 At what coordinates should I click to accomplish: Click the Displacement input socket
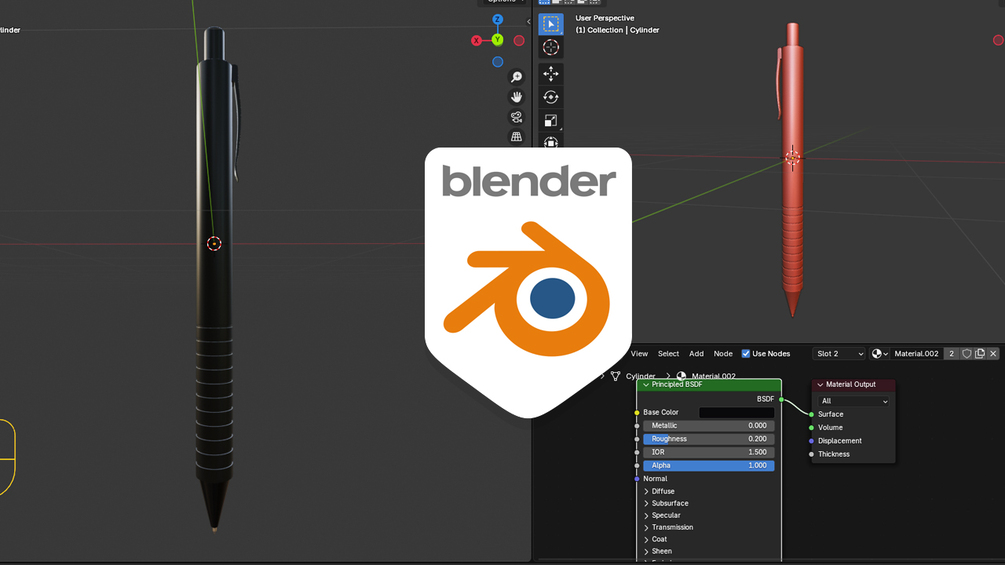click(x=811, y=441)
